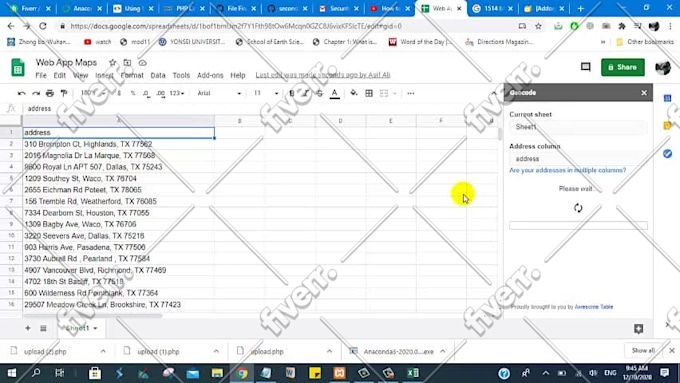The height and width of the screenshot is (383, 680).
Task: Click the green Share button
Action: tap(623, 67)
